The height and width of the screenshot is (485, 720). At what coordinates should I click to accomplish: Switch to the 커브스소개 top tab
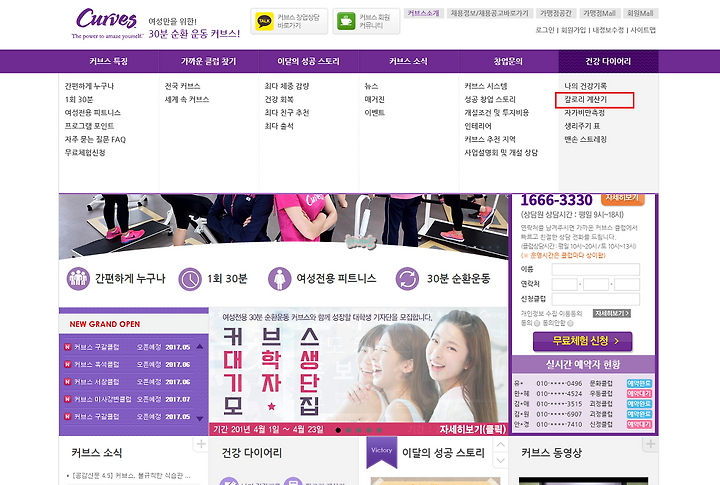(x=423, y=13)
